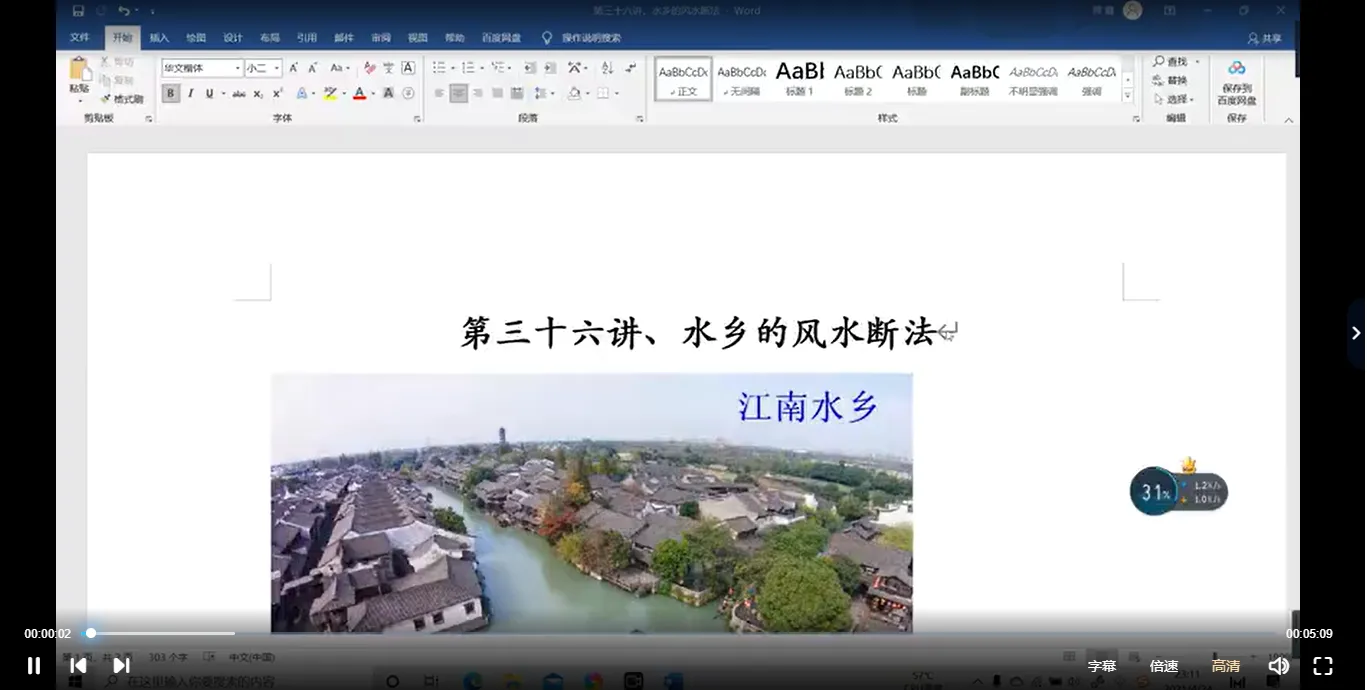This screenshot has height=690, width=1367.
Task: Clear all formatting with eraser icon
Action: (370, 68)
